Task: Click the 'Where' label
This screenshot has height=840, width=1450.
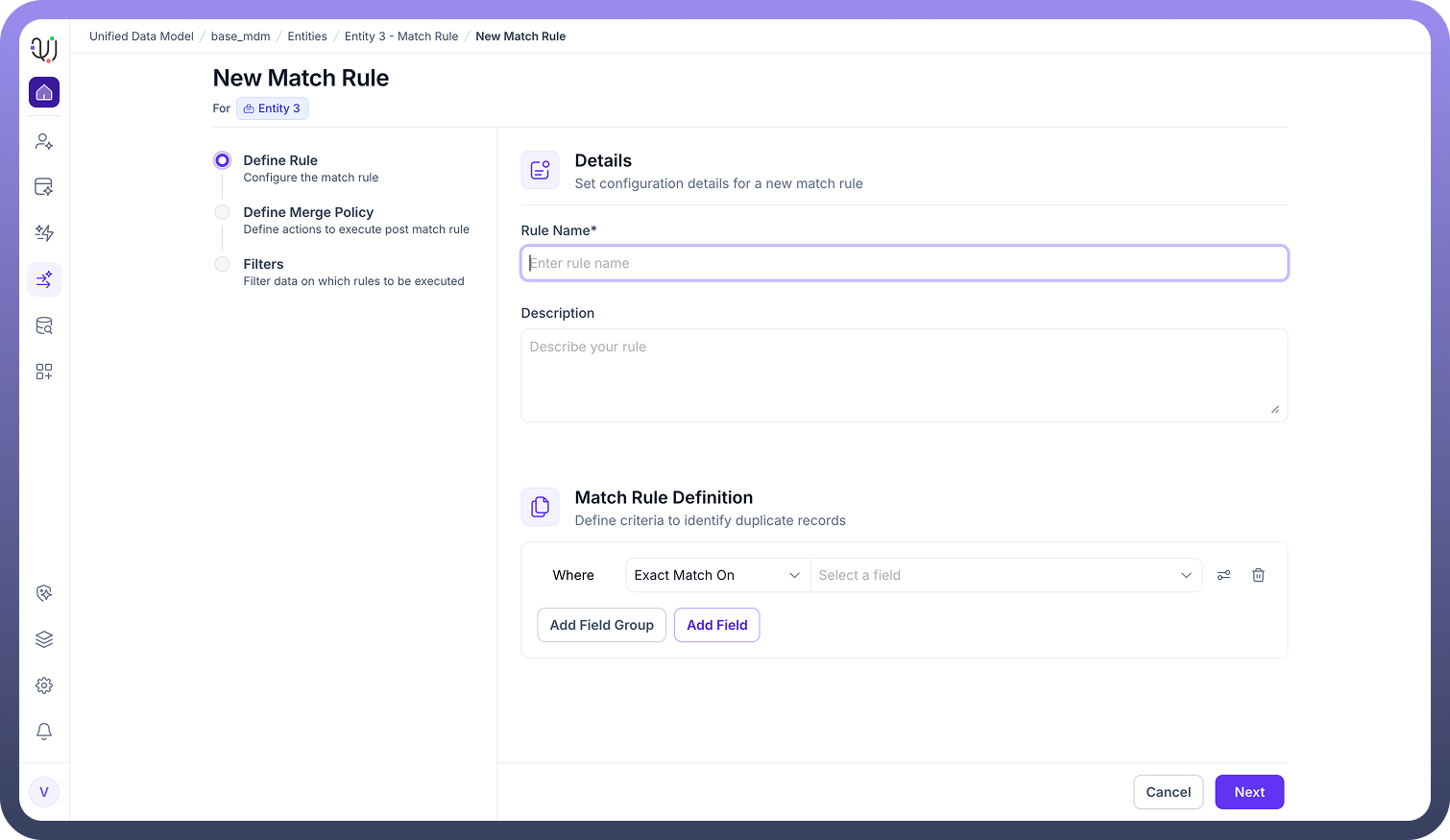Action: coord(573,575)
